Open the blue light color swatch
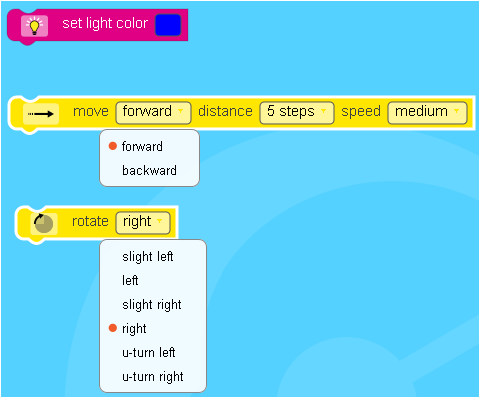Image resolution: width=479 pixels, height=397 pixels. [x=168, y=25]
